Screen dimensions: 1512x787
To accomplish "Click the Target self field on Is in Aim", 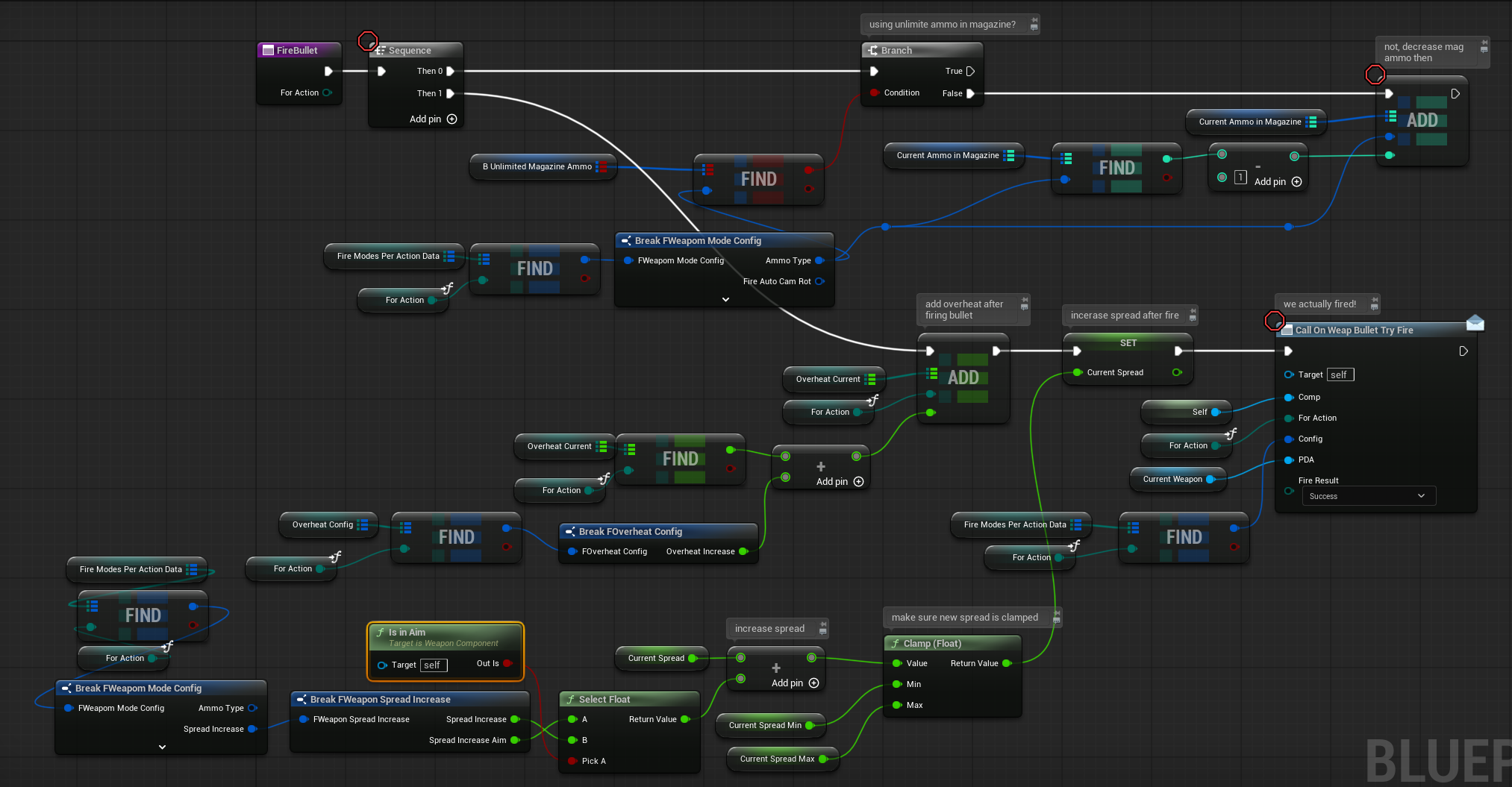I will click(433, 665).
